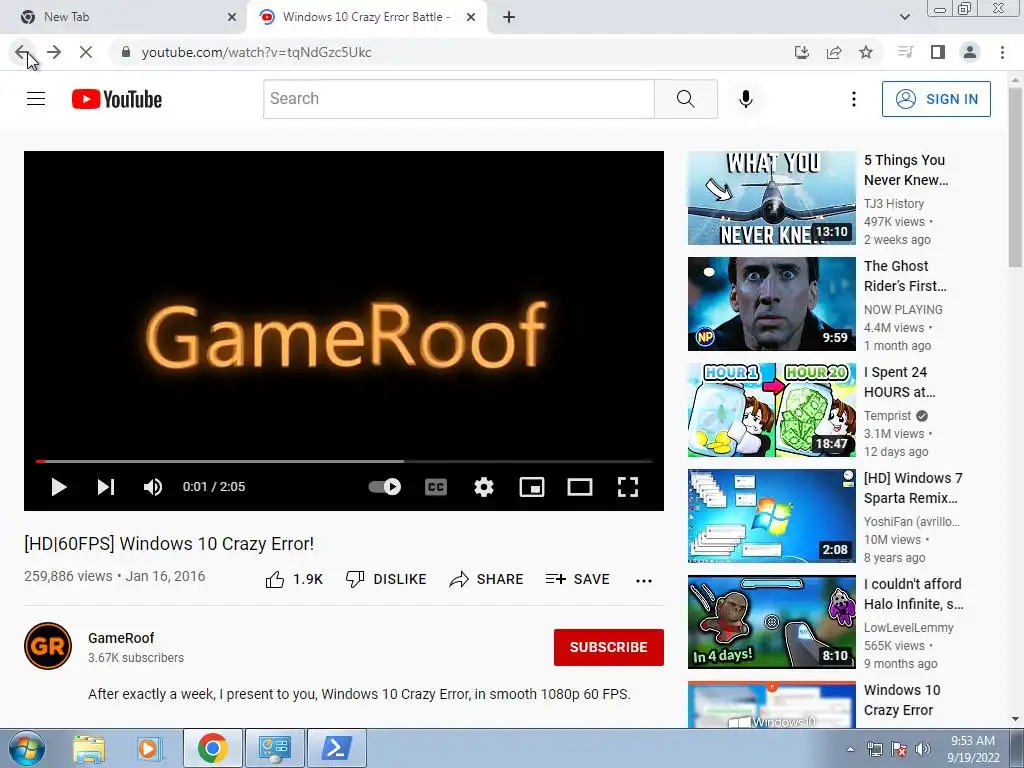This screenshot has height=768, width=1024.
Task: Go back with the browser back arrow
Action: [22, 52]
